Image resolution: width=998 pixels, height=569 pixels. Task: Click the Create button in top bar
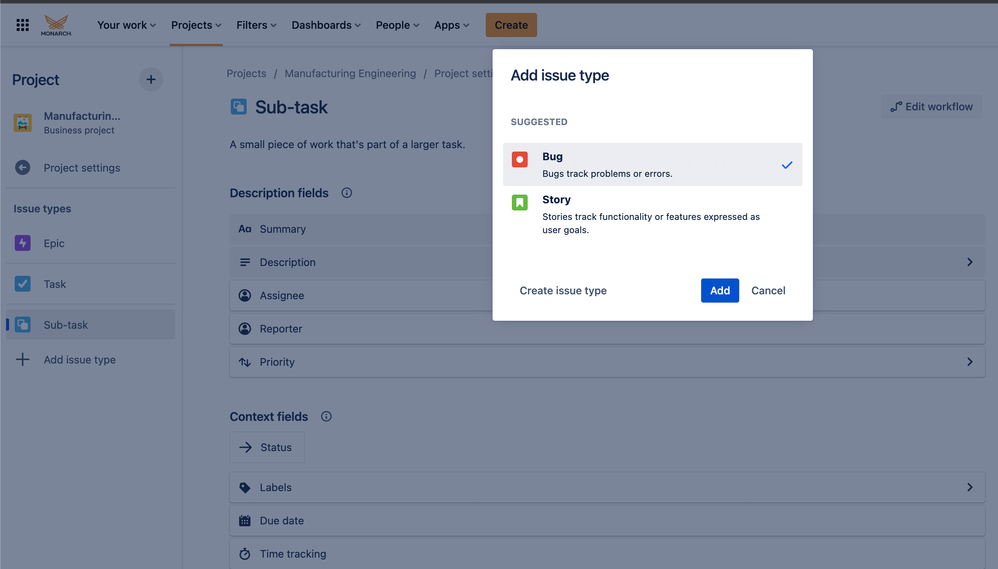point(511,25)
